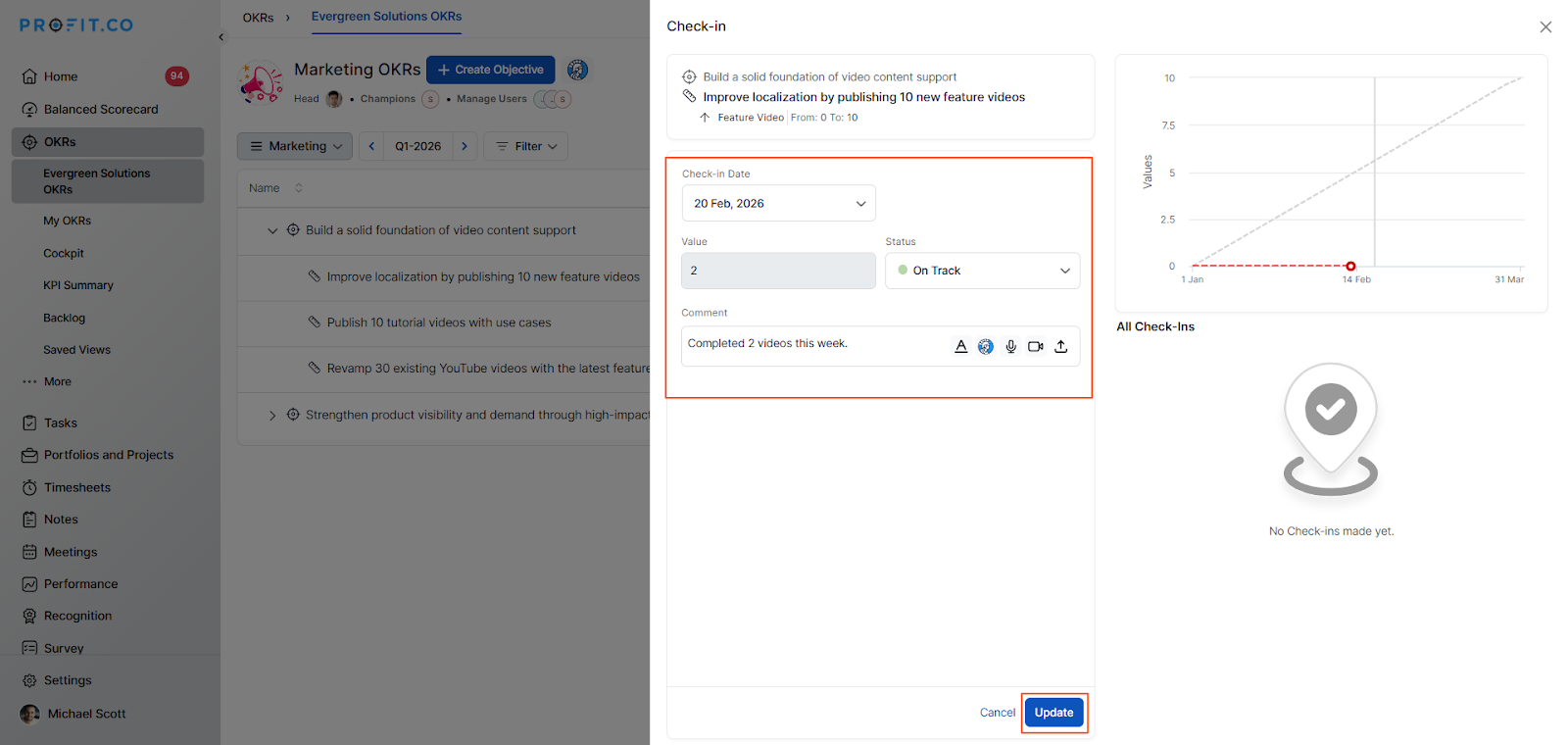
Task: Click the Meetings calendar icon
Action: click(x=29, y=552)
